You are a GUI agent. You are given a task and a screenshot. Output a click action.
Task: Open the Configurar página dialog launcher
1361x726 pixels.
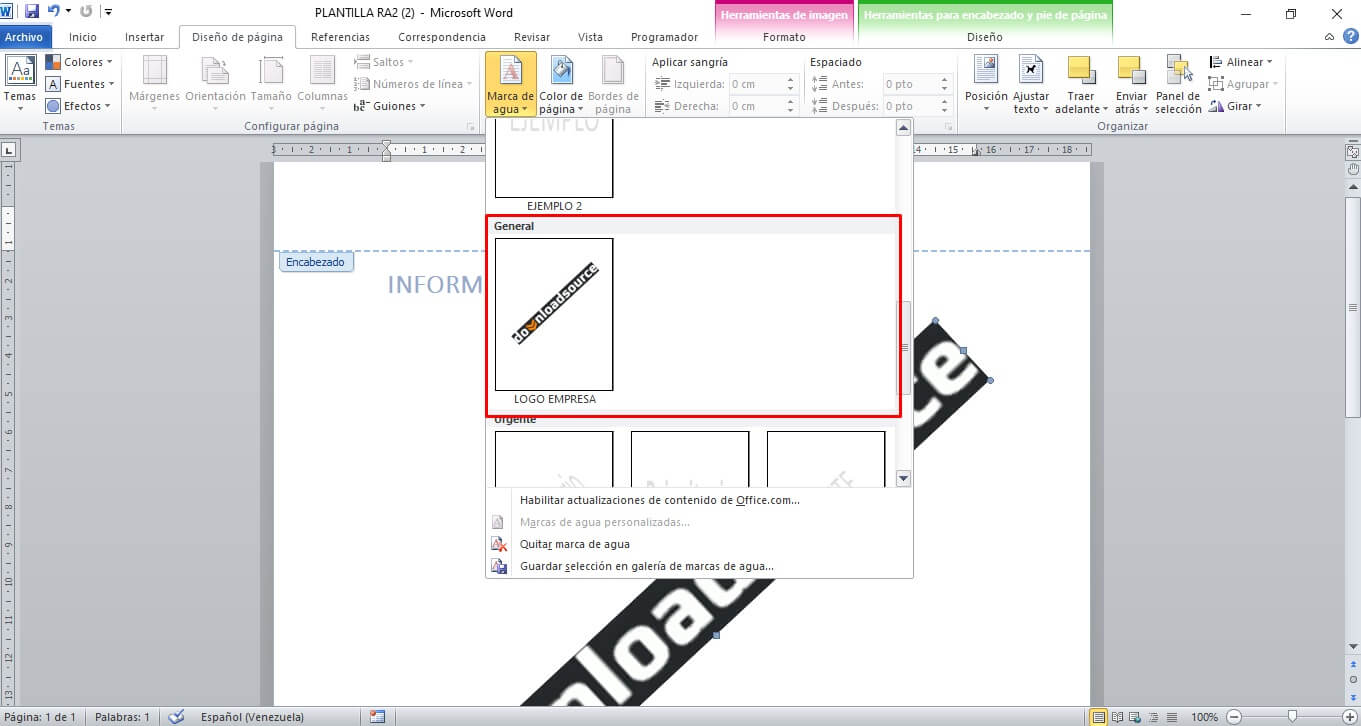pos(471,127)
